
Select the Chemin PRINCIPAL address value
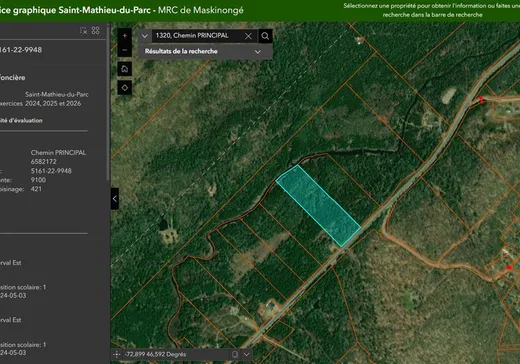[58, 153]
